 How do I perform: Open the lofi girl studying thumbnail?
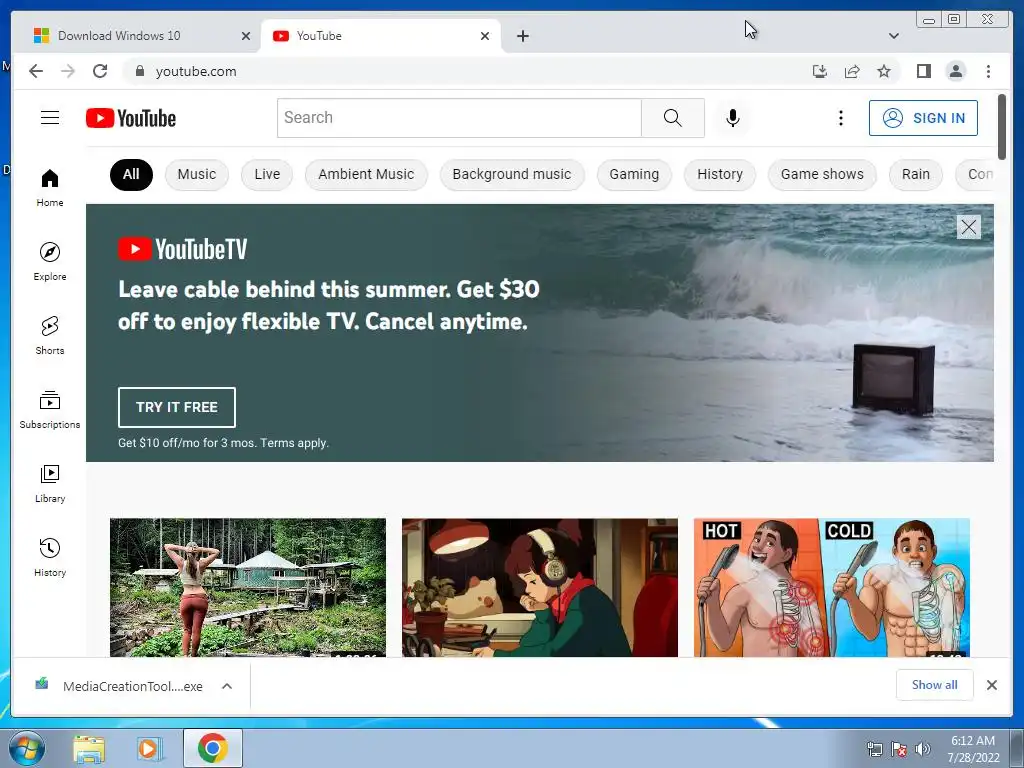tap(539, 588)
